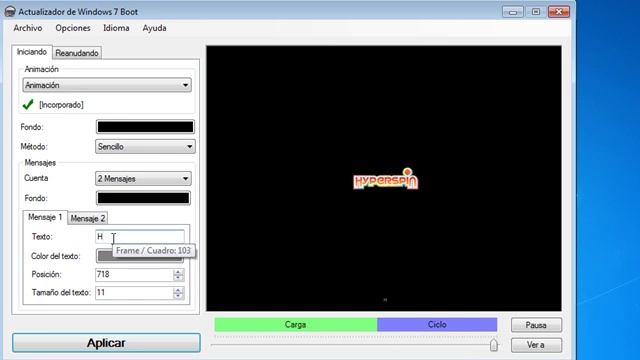This screenshot has width=640, height=360.
Task: Click the frame slider thumb
Action: (x=493, y=345)
